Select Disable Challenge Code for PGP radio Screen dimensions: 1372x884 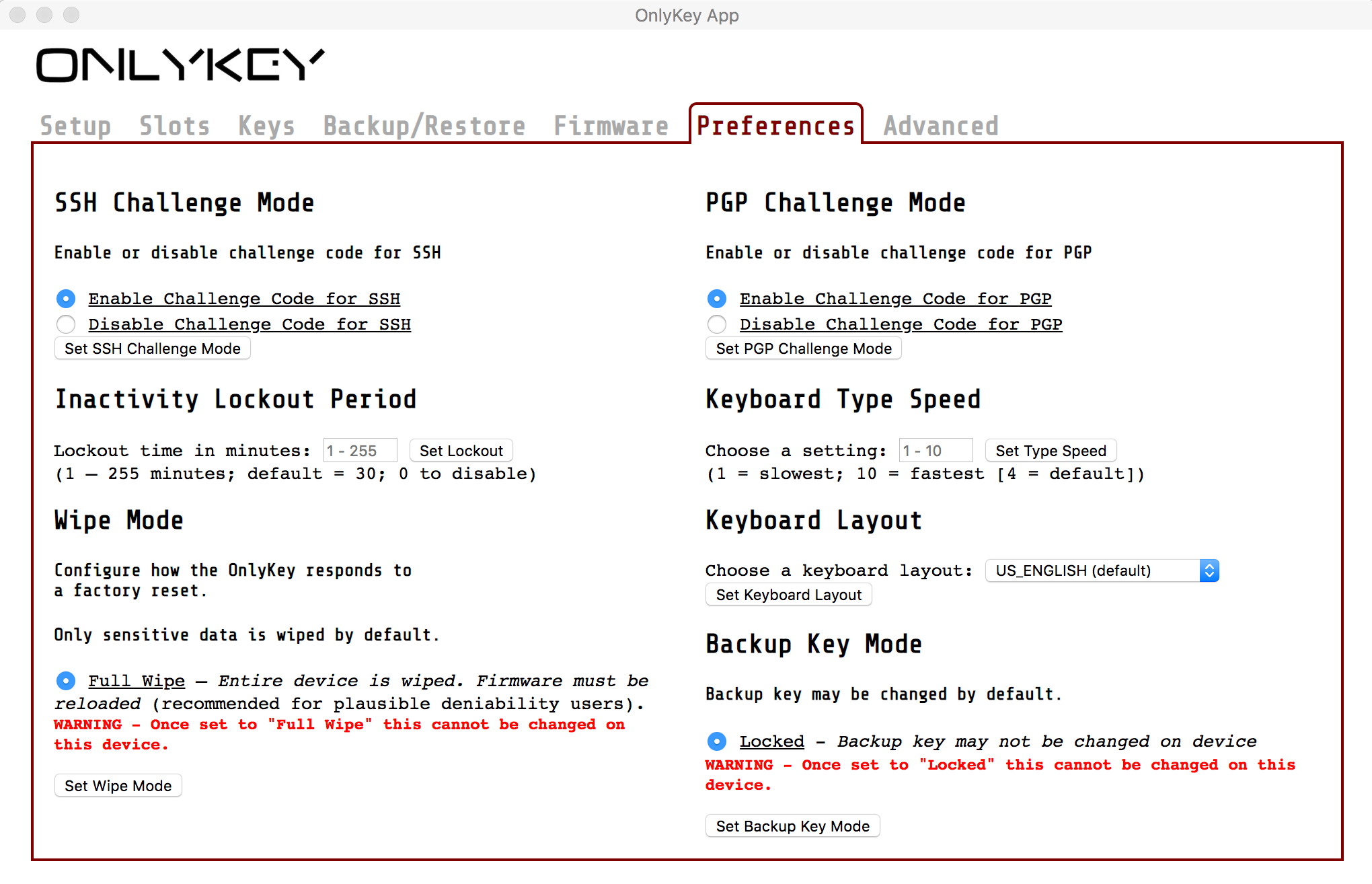point(717,324)
